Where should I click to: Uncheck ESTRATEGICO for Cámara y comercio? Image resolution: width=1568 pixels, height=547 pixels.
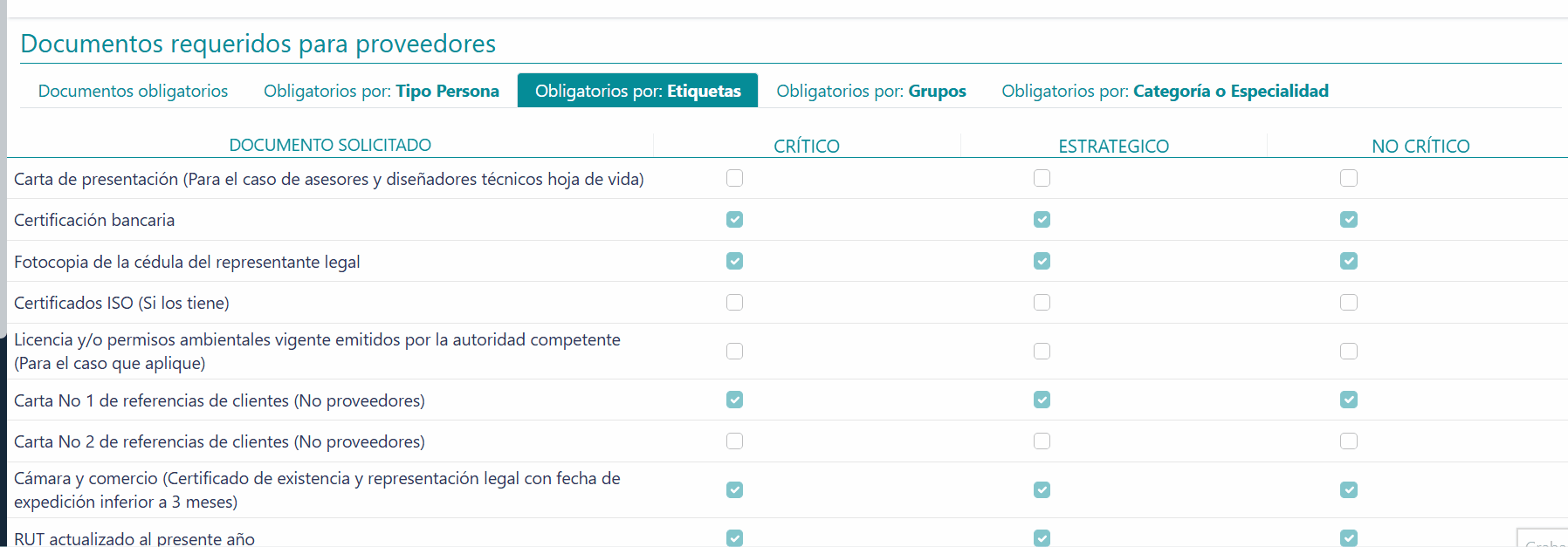point(1042,490)
